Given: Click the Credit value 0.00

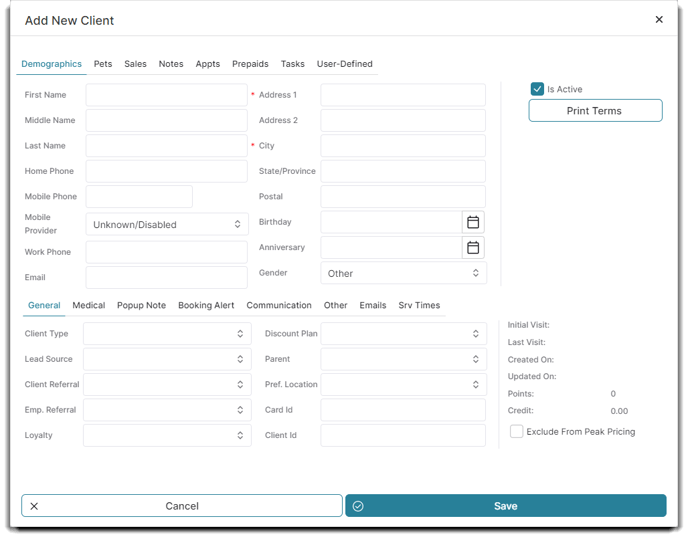Looking at the screenshot, I should tap(619, 411).
